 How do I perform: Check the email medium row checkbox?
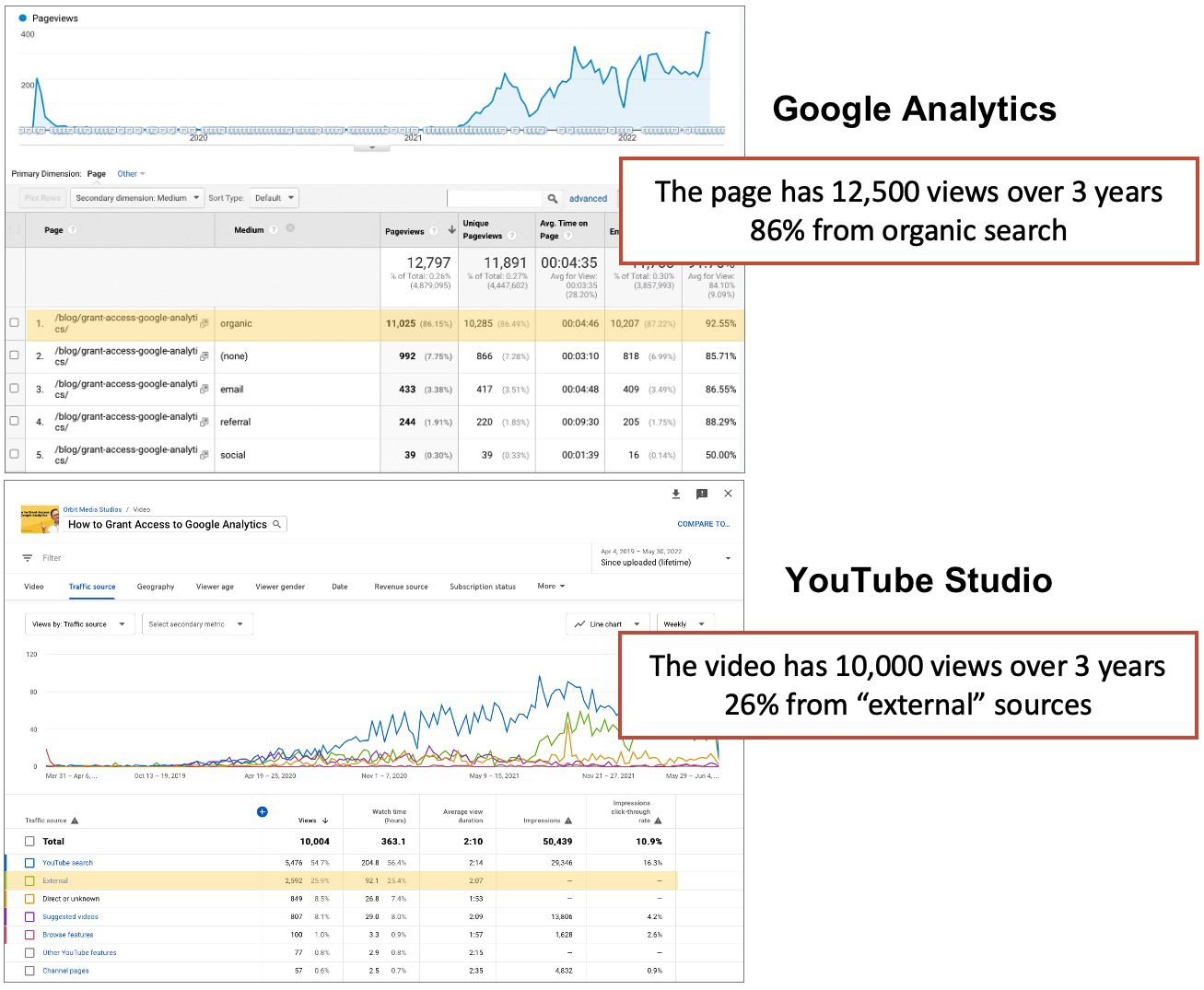coord(14,388)
